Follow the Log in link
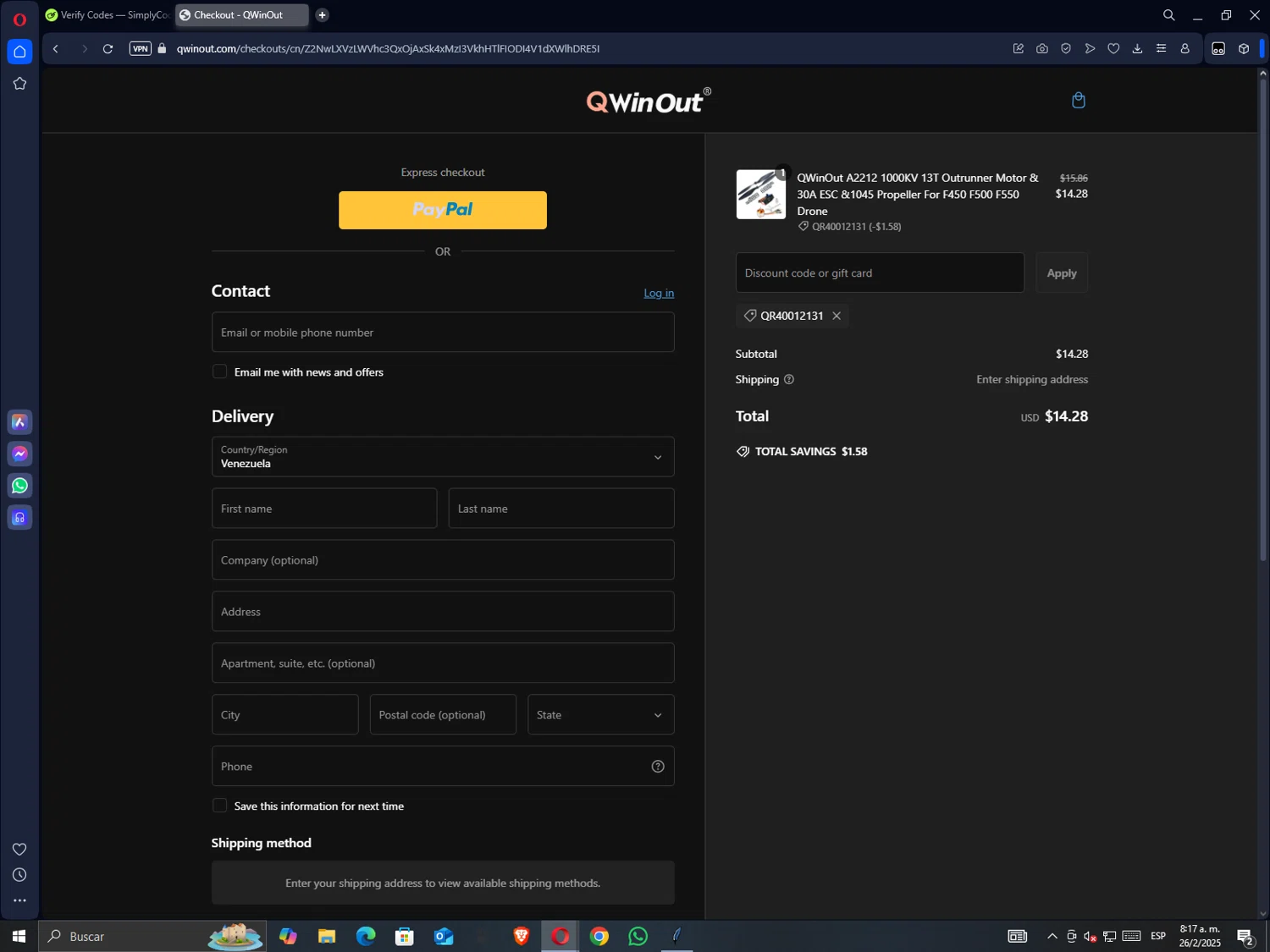This screenshot has height=952, width=1270. pos(659,294)
